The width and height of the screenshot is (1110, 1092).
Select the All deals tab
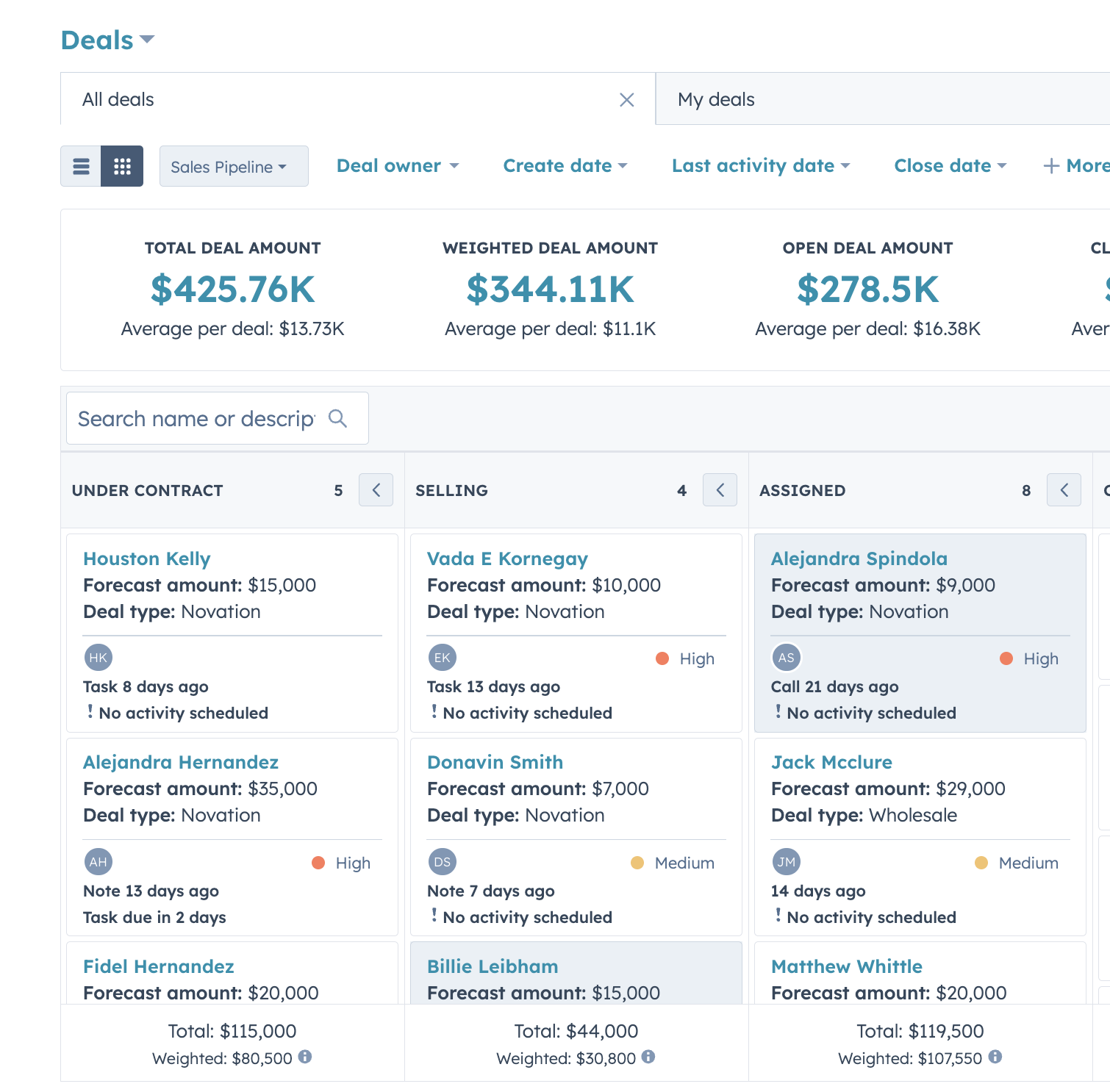118,99
